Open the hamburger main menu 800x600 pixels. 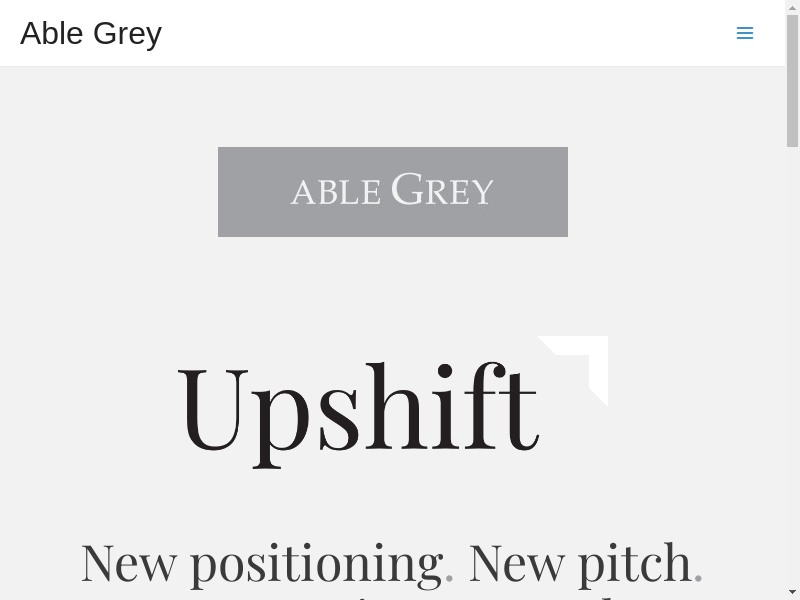[744, 33]
